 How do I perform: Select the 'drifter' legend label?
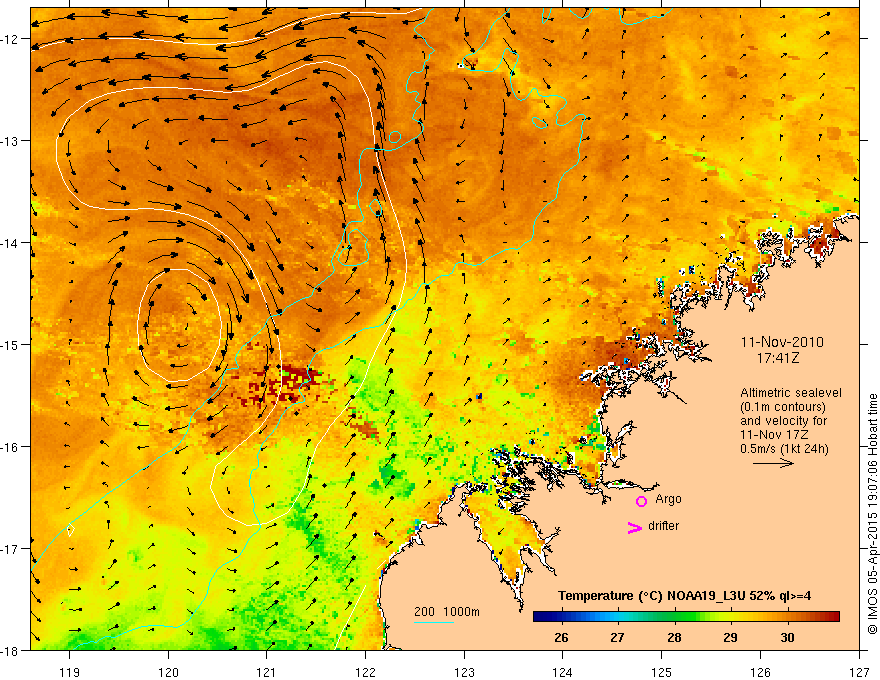tap(663, 526)
